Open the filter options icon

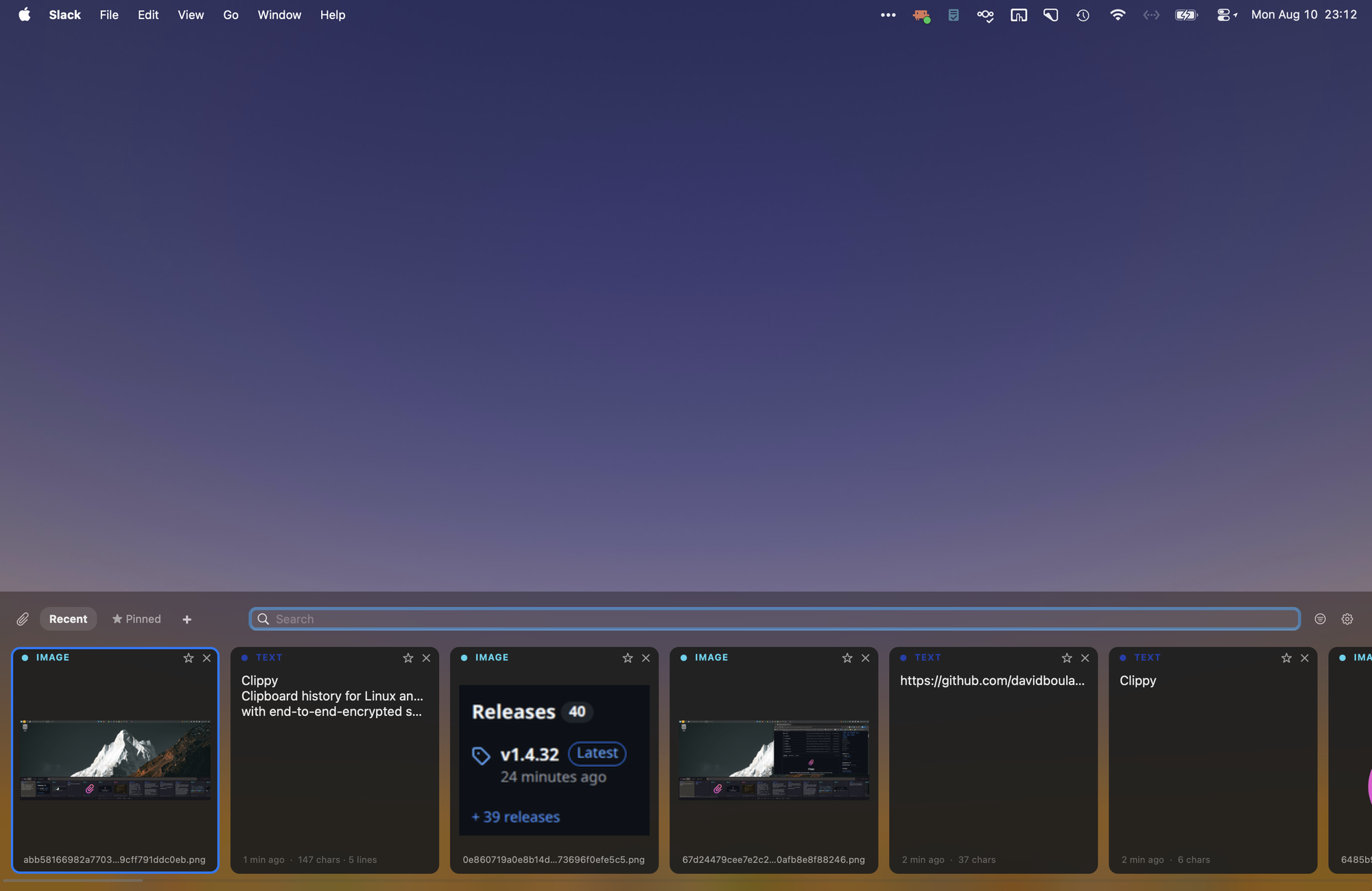tap(1320, 619)
